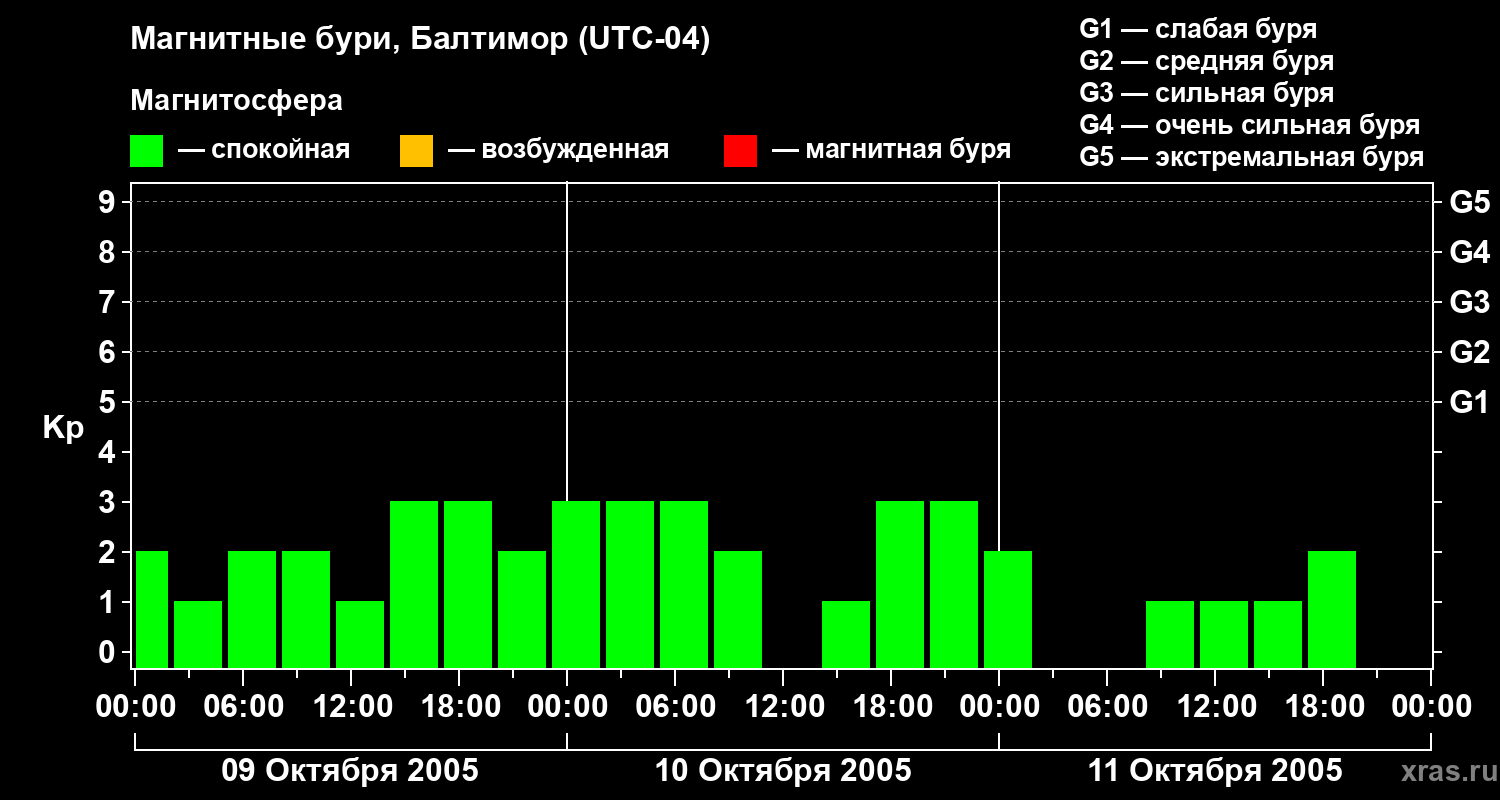Select the 'G5 — экстремальная буря' line
This screenshot has height=800, width=1500.
point(1251,157)
